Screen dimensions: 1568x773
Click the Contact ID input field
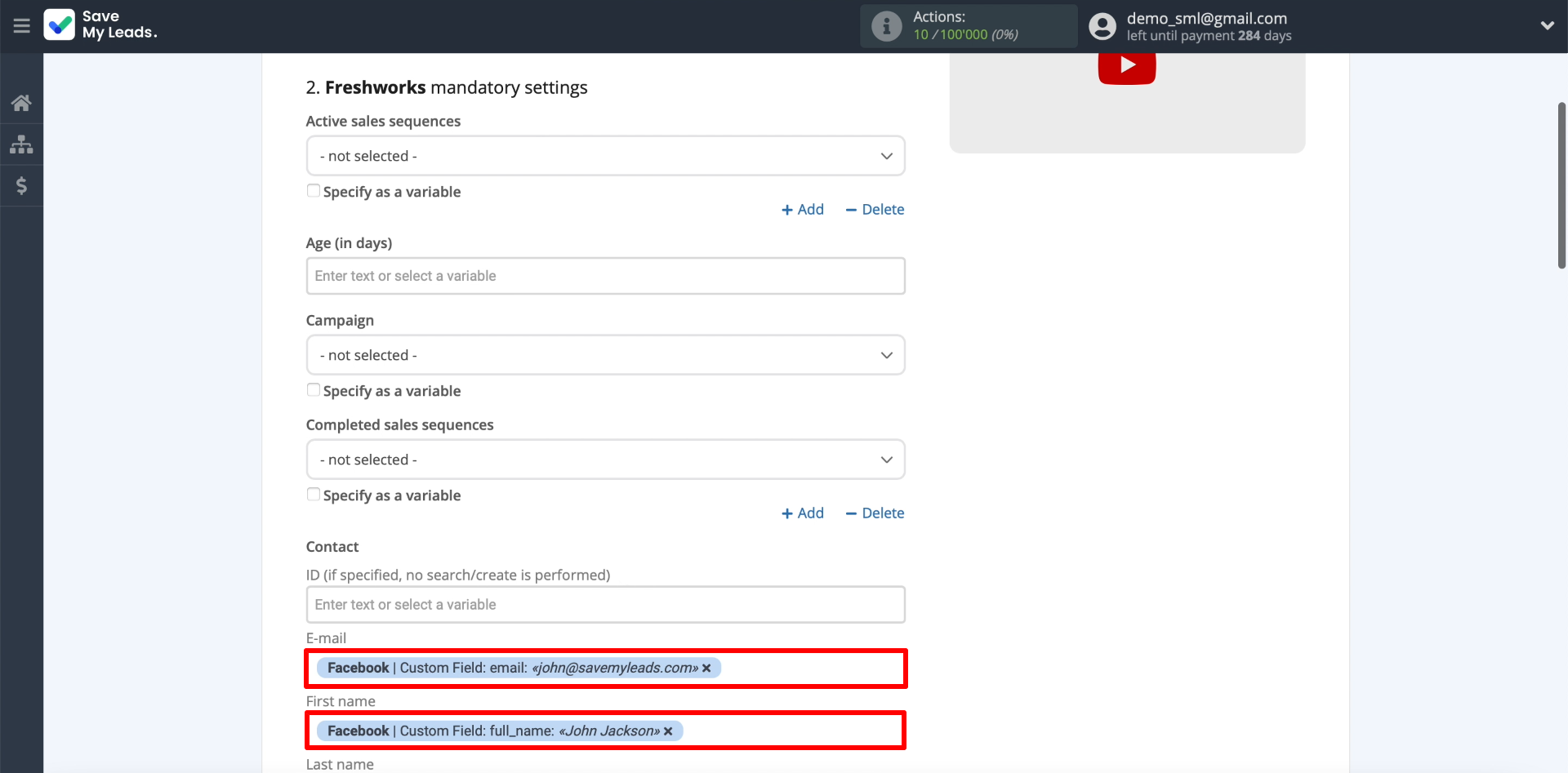click(606, 605)
